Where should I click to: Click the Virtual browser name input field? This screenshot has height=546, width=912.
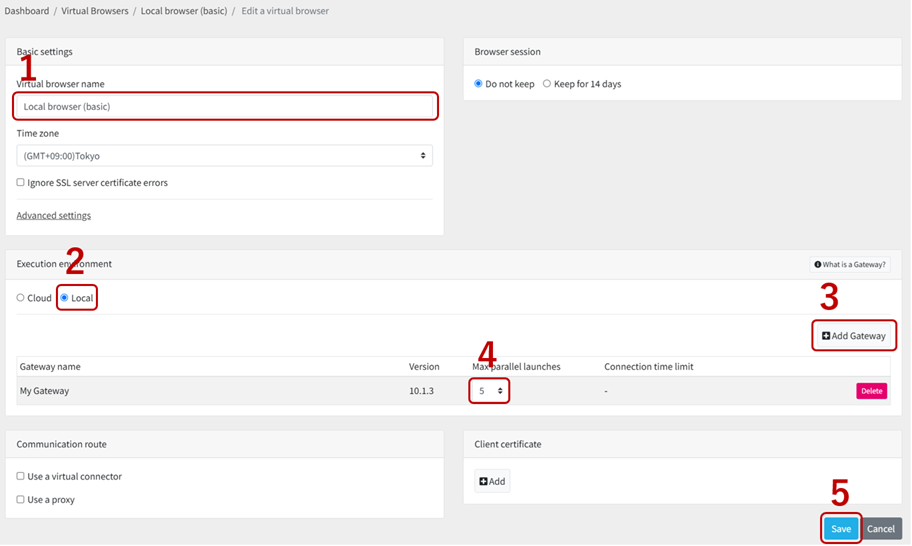coord(225,106)
